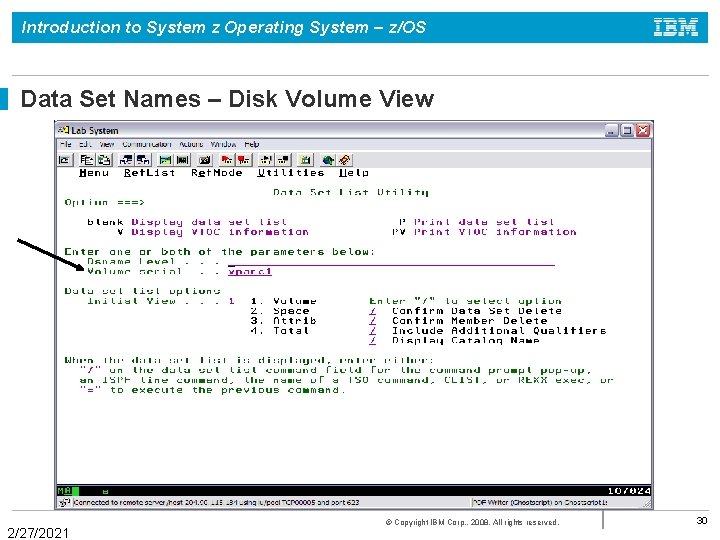
Task: Toggle the Include Additional Qualifiers slash
Action: 372,331
